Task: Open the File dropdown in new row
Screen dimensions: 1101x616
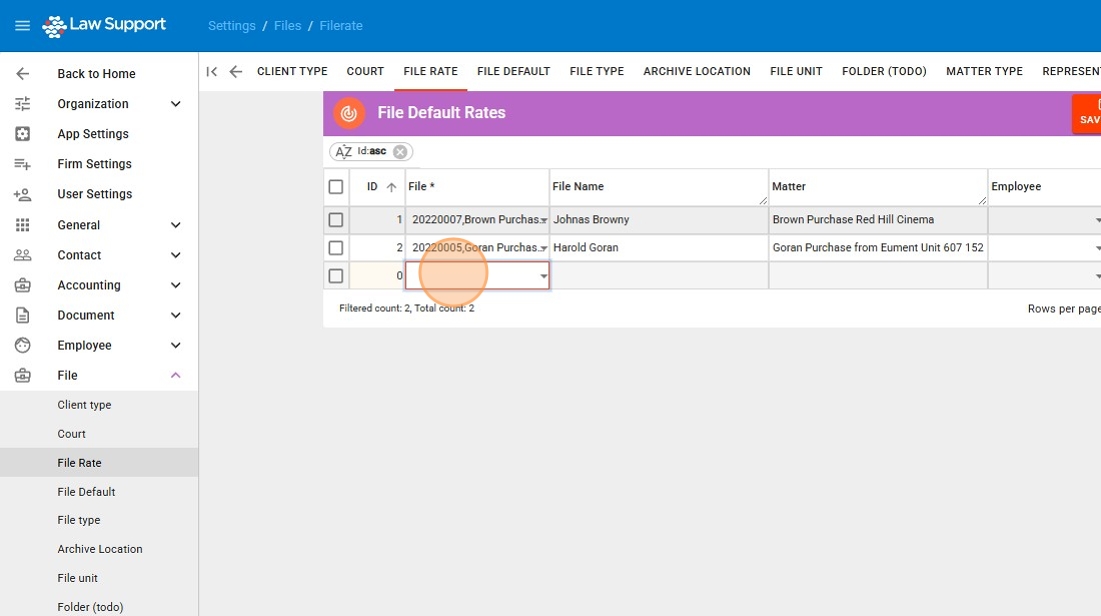Action: tap(544, 276)
